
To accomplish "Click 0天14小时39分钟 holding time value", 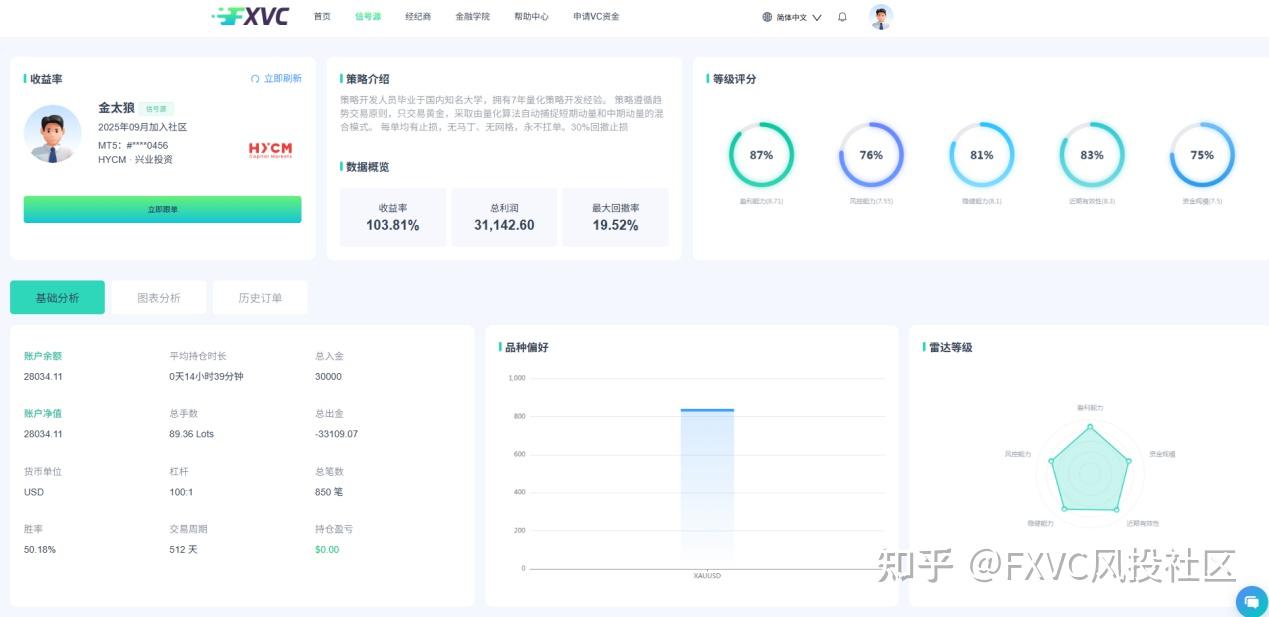I will (x=206, y=377).
